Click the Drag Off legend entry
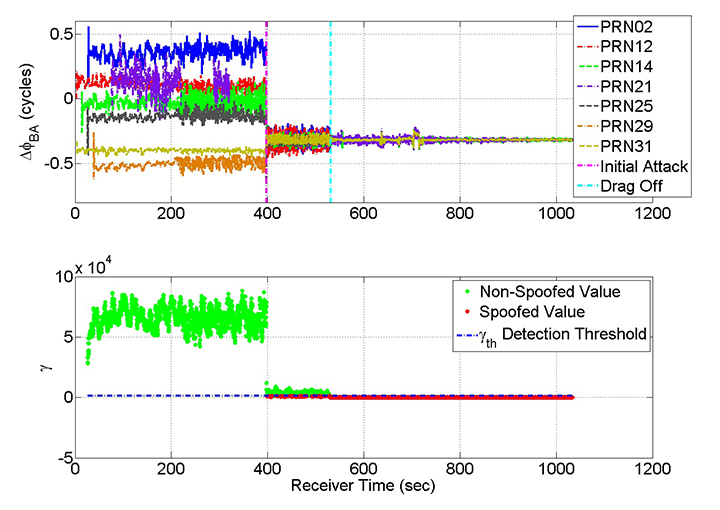 click(x=634, y=188)
